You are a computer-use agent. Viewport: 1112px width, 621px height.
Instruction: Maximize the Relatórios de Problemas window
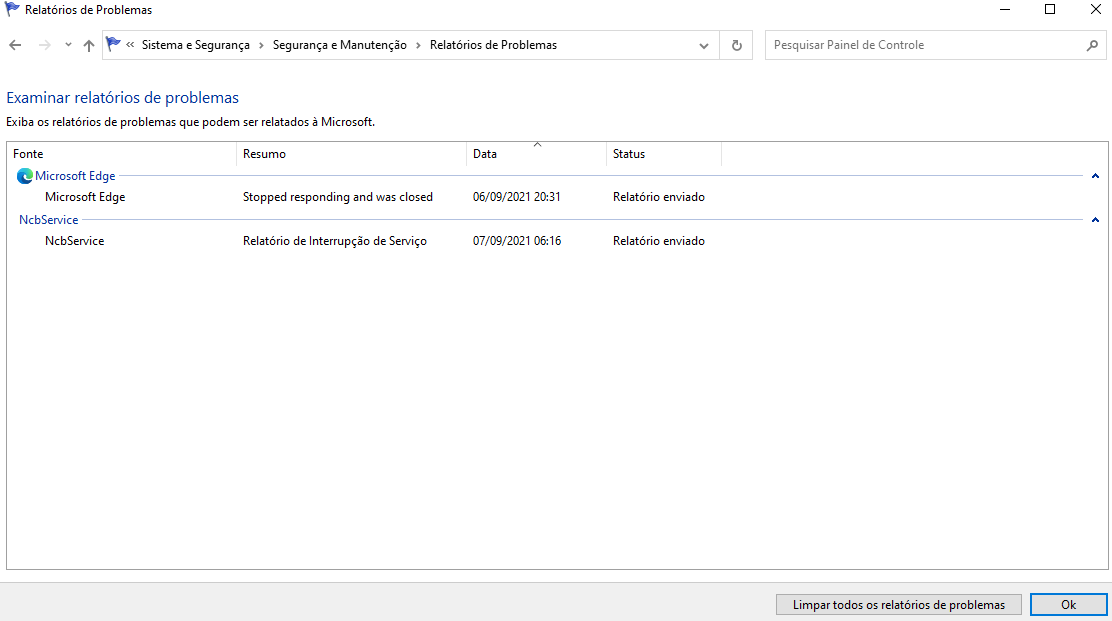(x=1050, y=10)
